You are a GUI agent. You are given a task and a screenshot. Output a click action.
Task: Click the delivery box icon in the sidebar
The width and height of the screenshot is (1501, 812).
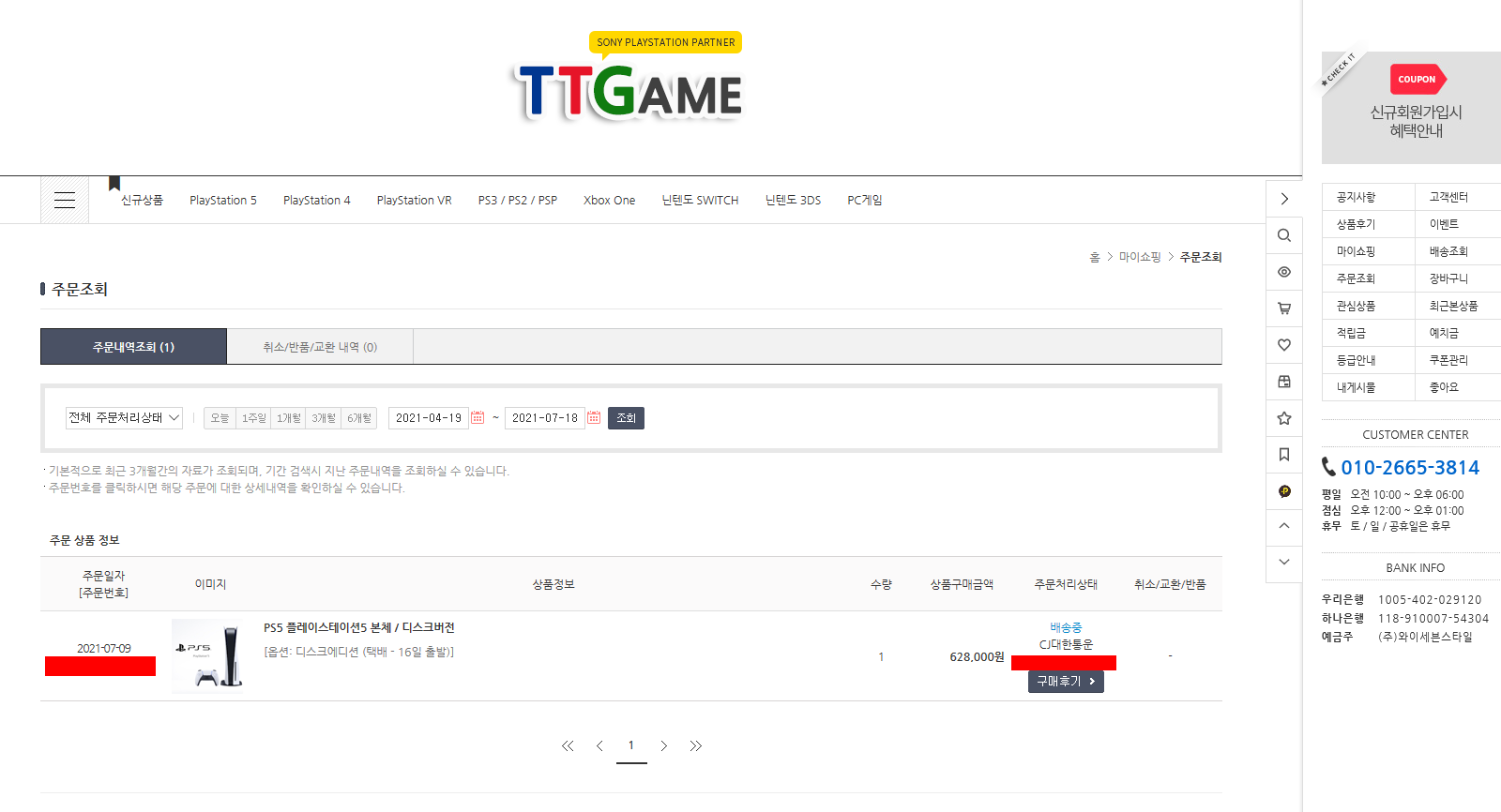click(x=1284, y=382)
